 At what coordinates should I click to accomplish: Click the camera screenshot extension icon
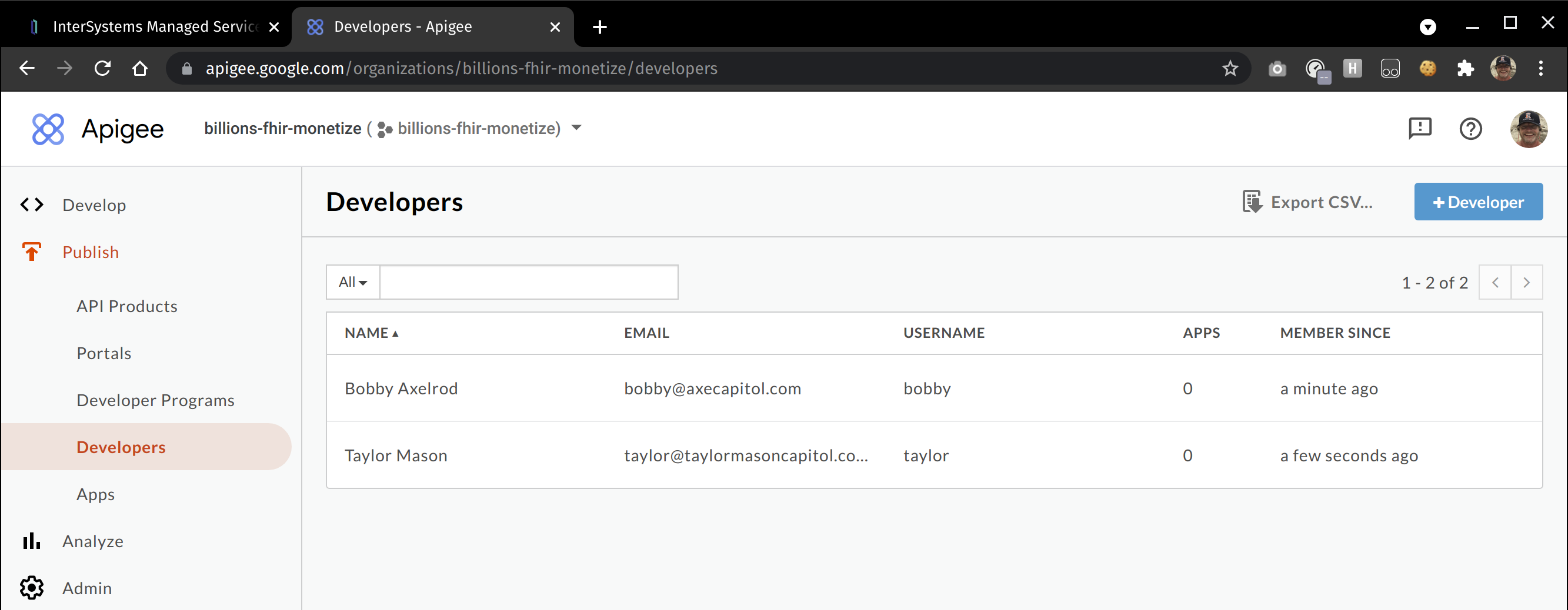point(1277,69)
